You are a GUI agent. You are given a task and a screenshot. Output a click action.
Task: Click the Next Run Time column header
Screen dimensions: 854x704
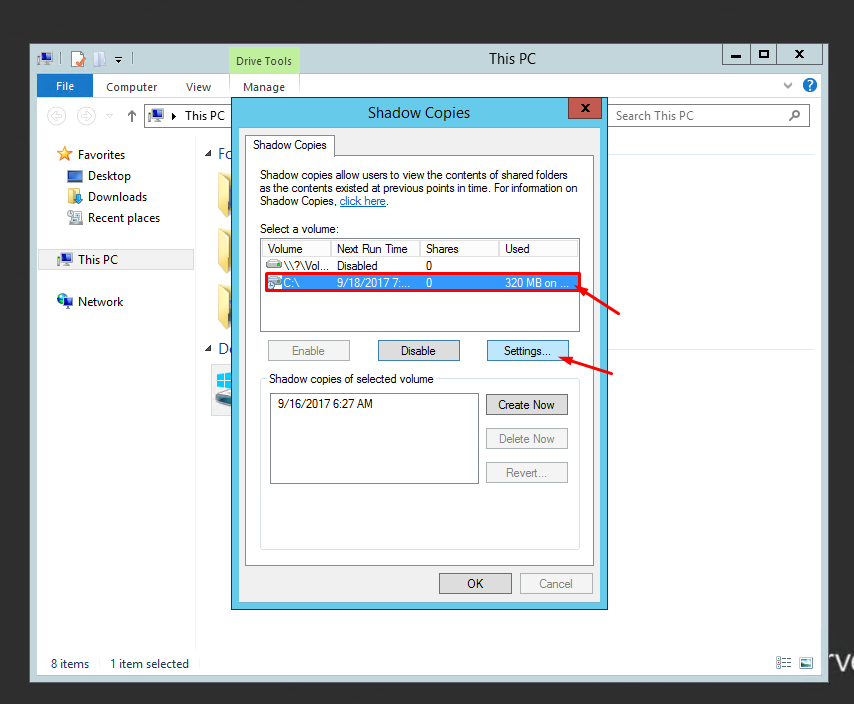(375, 249)
